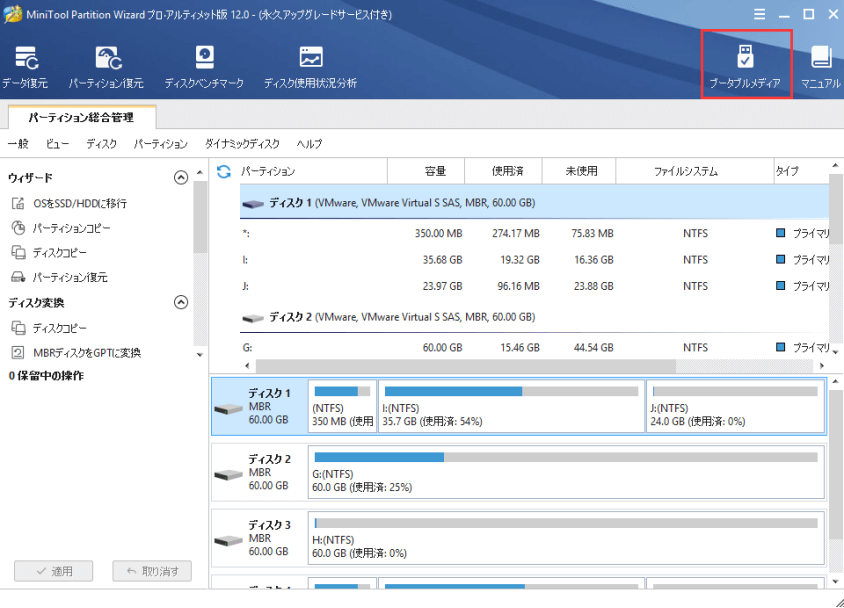Sort by ファイルシステム column header
This screenshot has width=844, height=608.
point(694,171)
